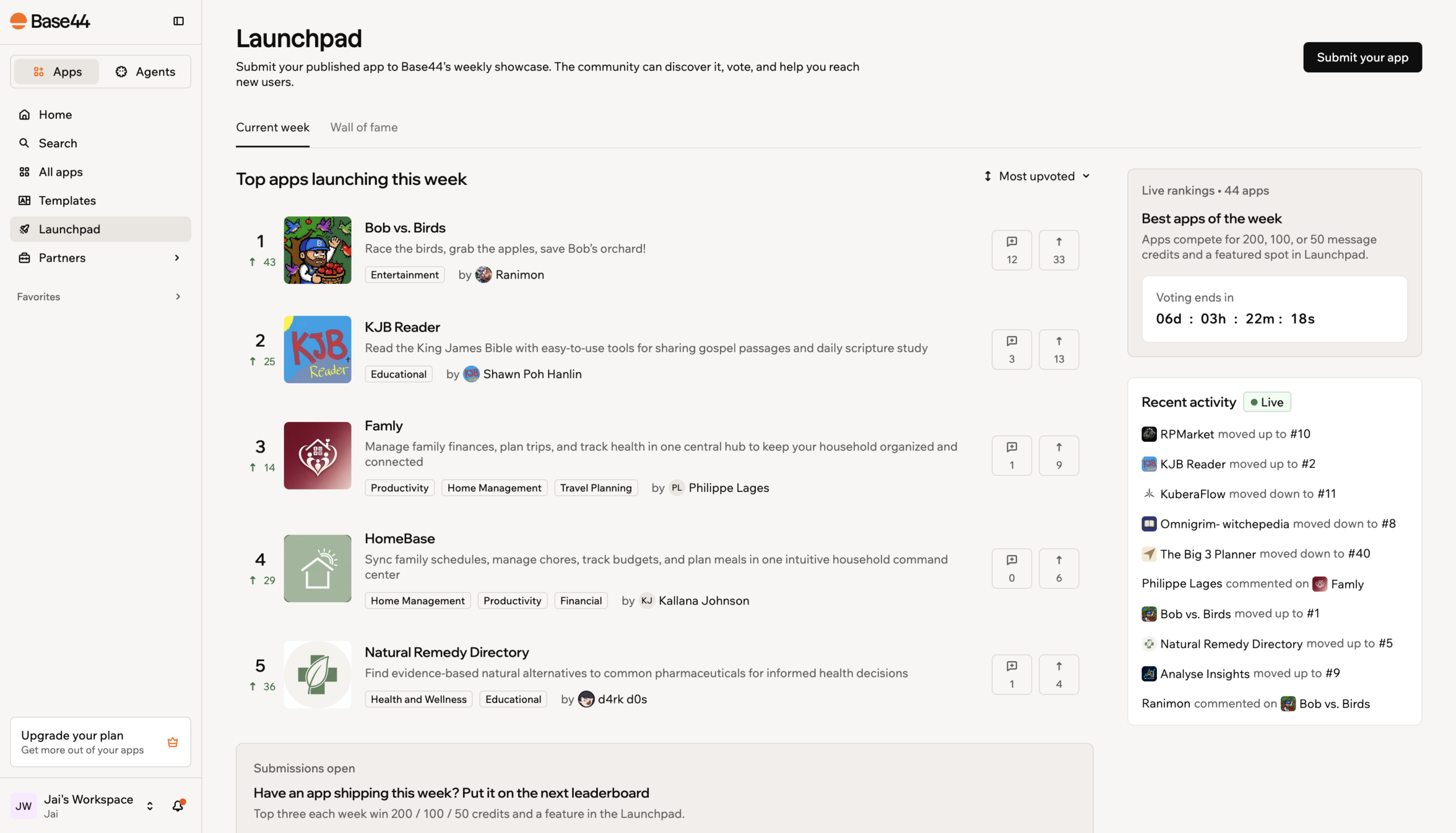The image size is (1456, 833).
Task: Upvote the HomeBase app
Action: tap(1059, 568)
